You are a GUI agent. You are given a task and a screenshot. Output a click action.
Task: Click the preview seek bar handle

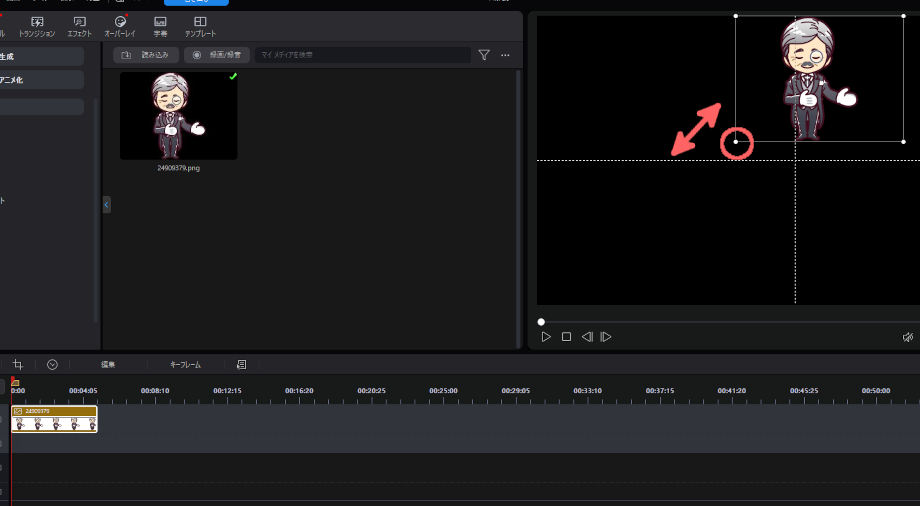[541, 321]
